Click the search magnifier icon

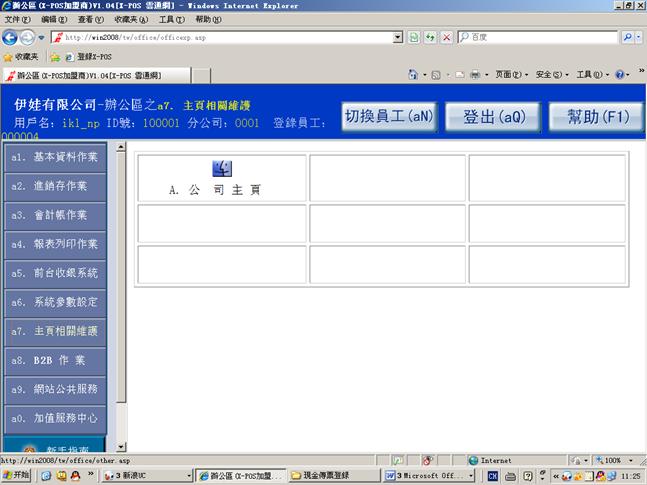click(627, 37)
